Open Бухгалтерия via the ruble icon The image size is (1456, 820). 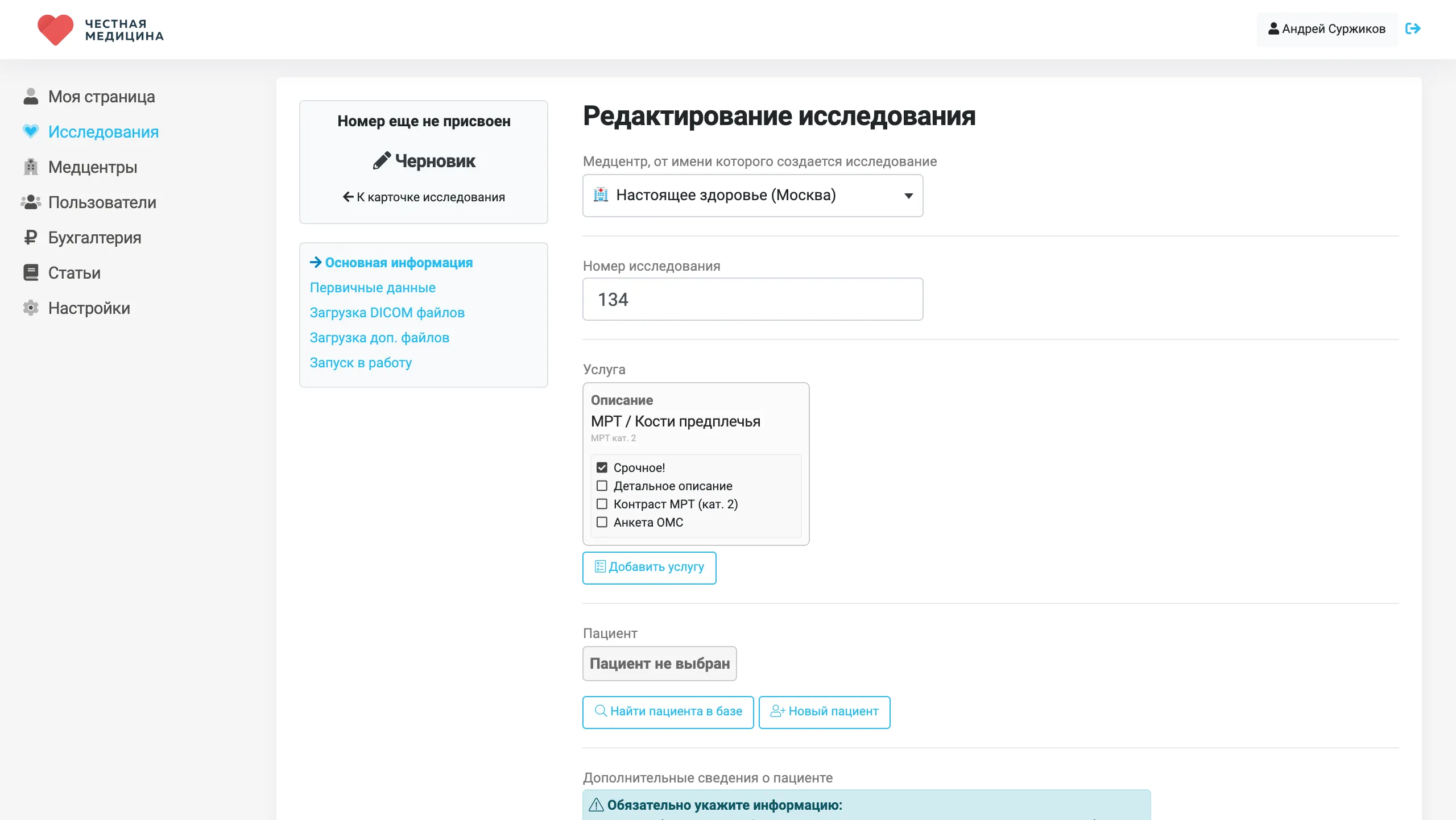click(30, 237)
